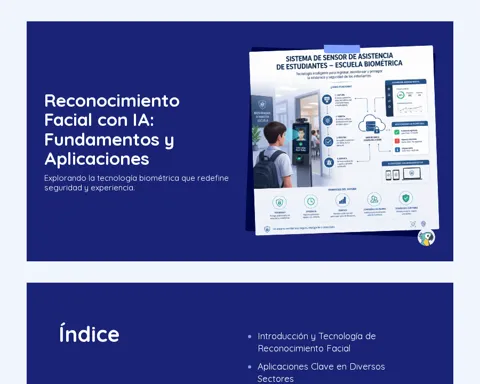Open 'Introducción y Tecnología de Reconocimiento Facial' item
Screen dimensions: 480x384
point(316,342)
